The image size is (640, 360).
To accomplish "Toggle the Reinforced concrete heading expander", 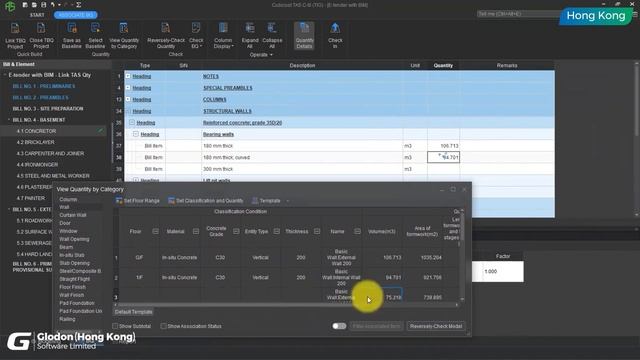I will point(132,122).
